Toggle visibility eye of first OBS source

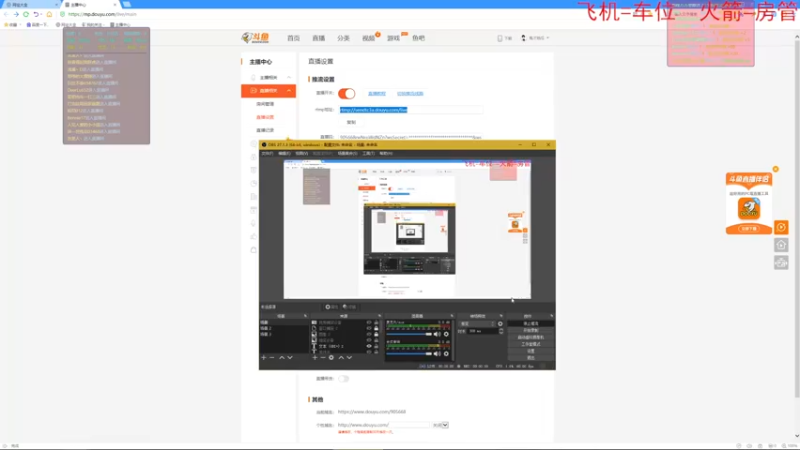[369, 322]
